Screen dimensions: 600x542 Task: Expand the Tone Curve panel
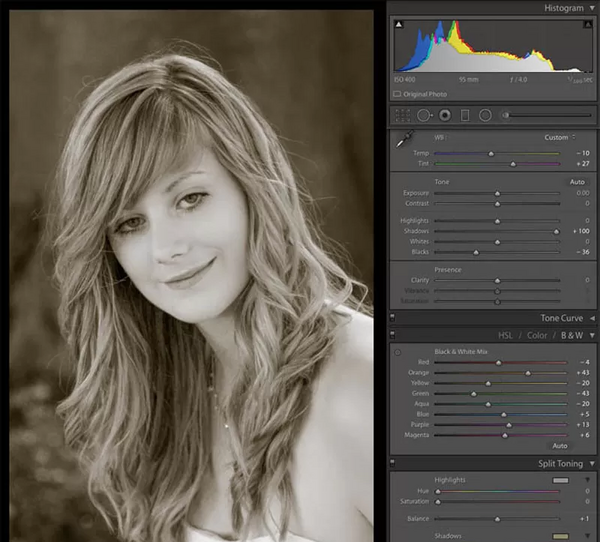(592, 318)
